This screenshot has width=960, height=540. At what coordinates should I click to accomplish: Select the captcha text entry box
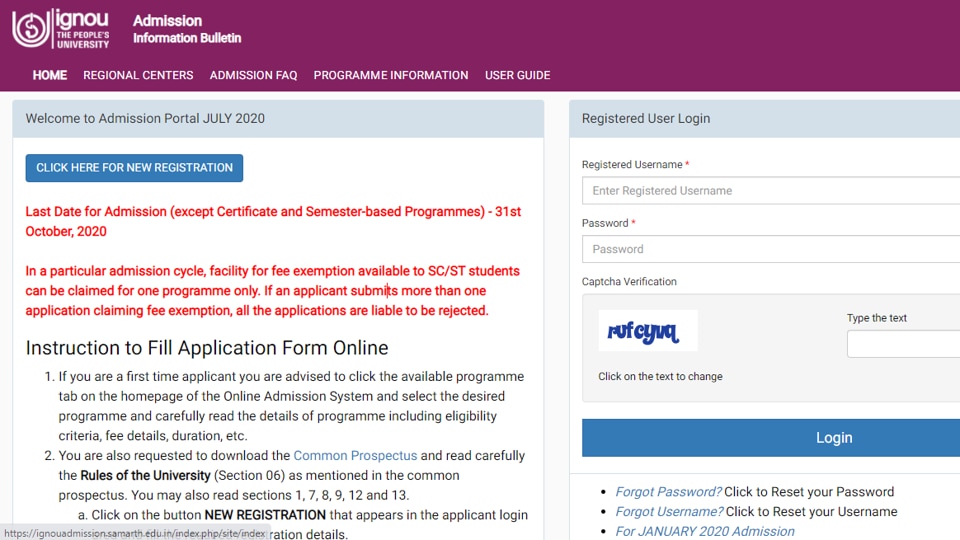tap(903, 344)
